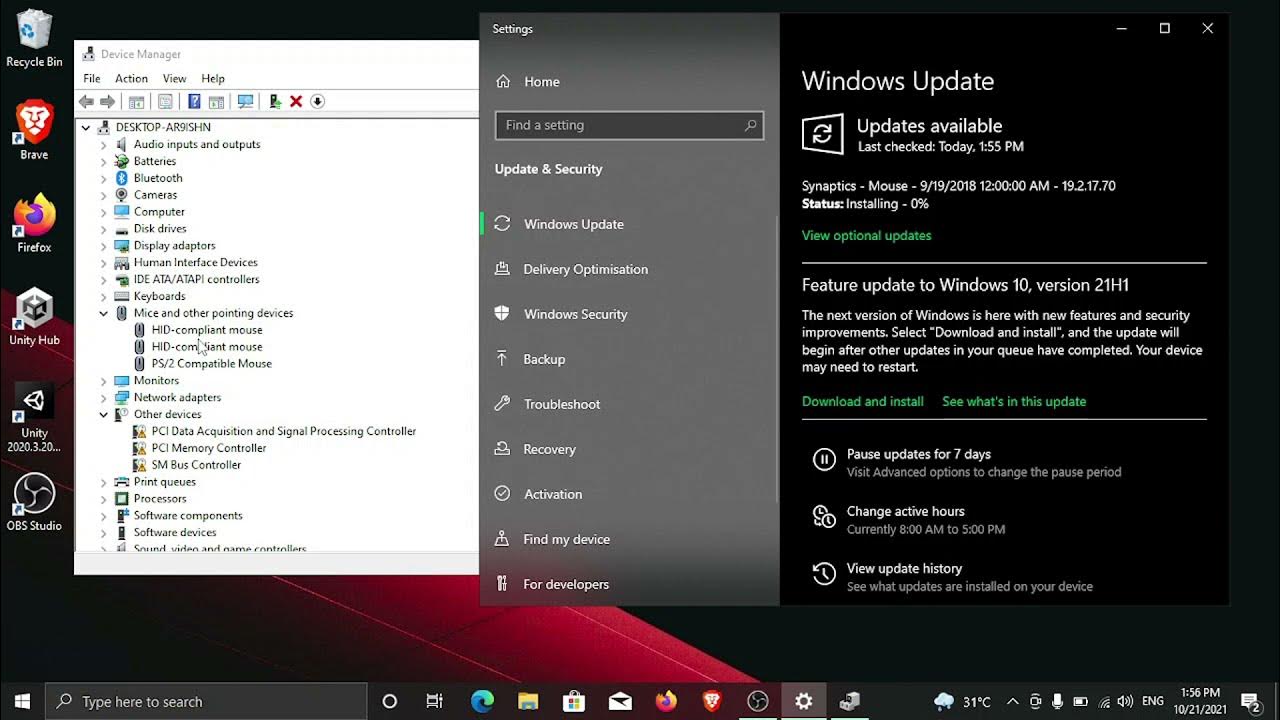Open Unity Hub desktop shortcut

click(34, 316)
